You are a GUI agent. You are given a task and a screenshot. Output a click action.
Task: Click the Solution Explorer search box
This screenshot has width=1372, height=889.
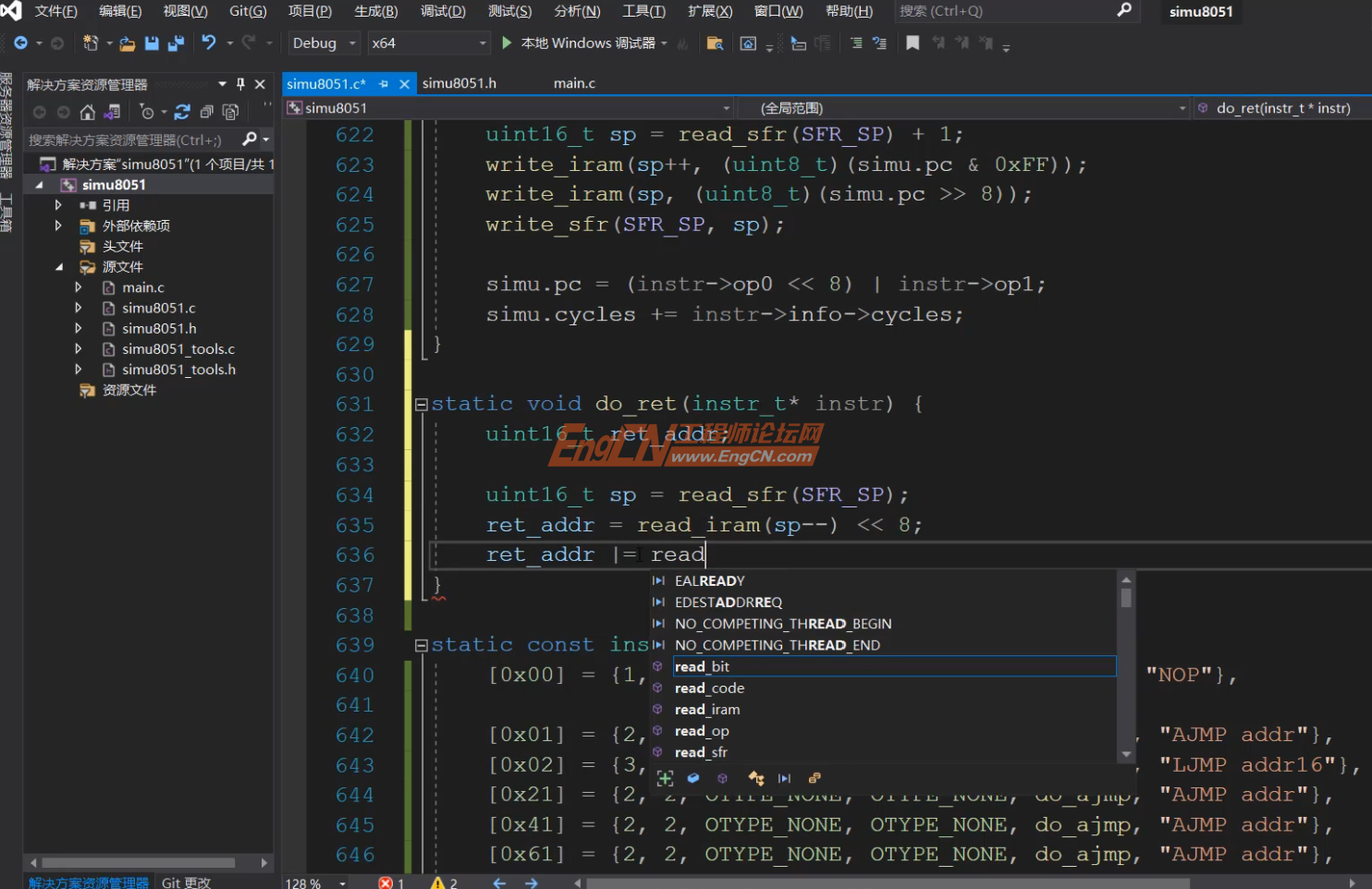(129, 140)
